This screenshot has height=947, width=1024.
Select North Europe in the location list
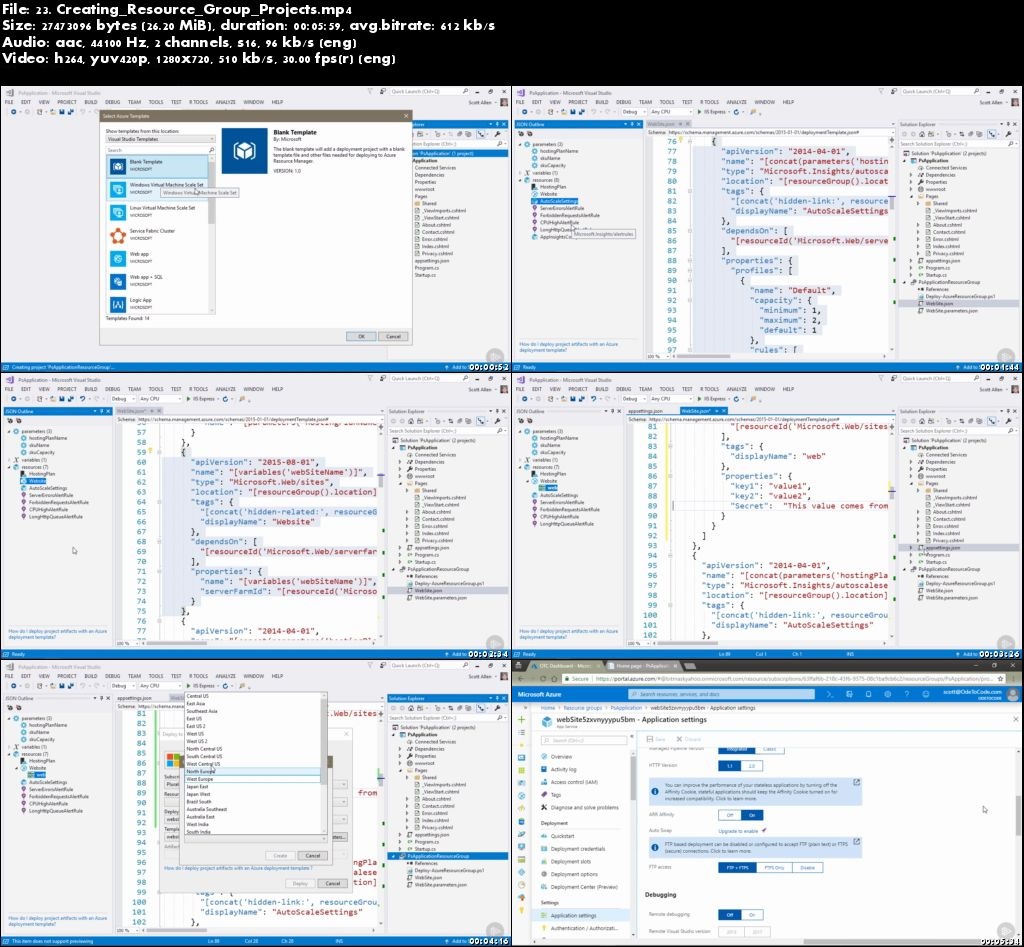click(253, 771)
